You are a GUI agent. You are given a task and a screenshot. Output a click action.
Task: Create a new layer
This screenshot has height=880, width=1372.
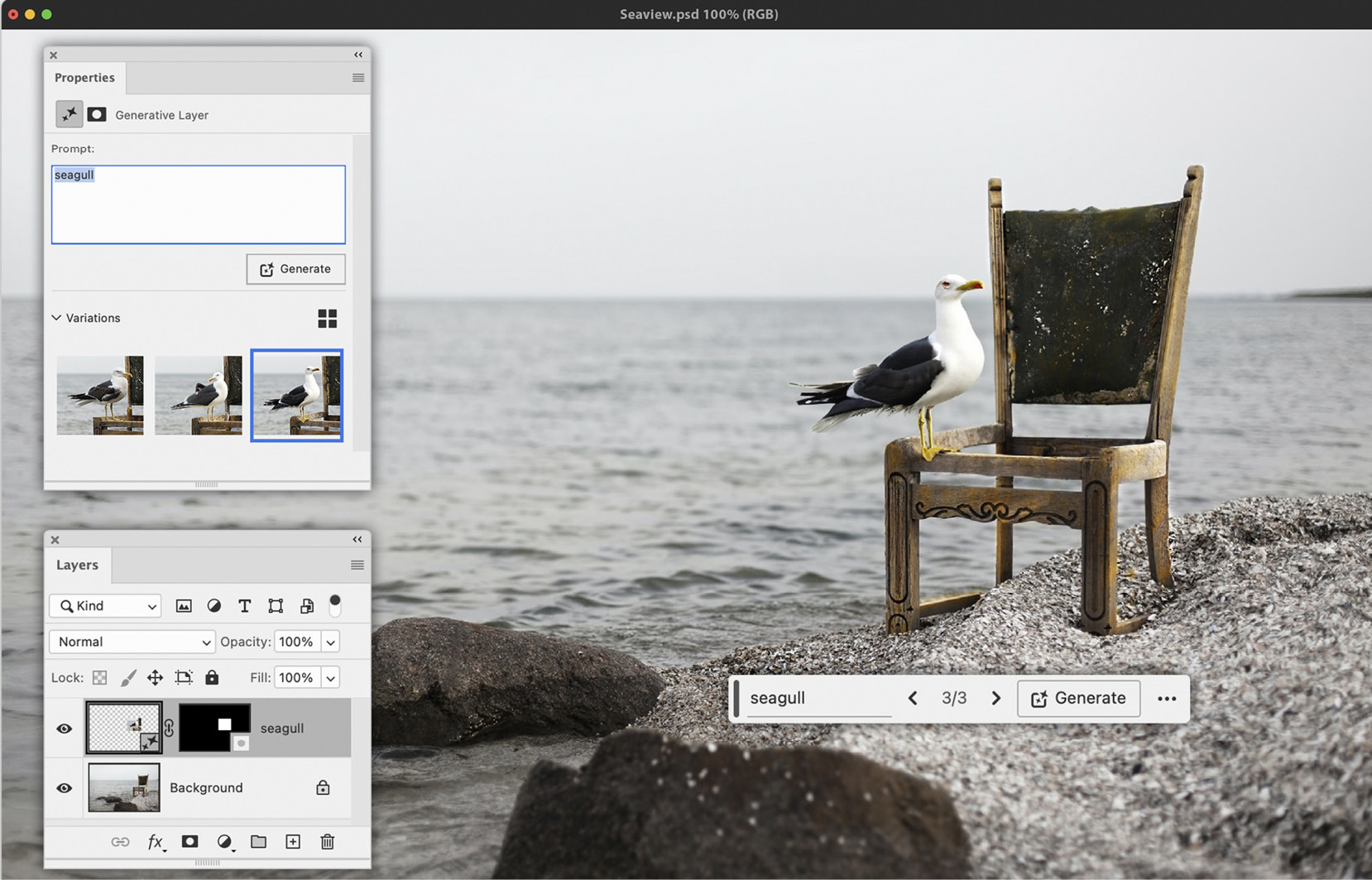pos(293,842)
